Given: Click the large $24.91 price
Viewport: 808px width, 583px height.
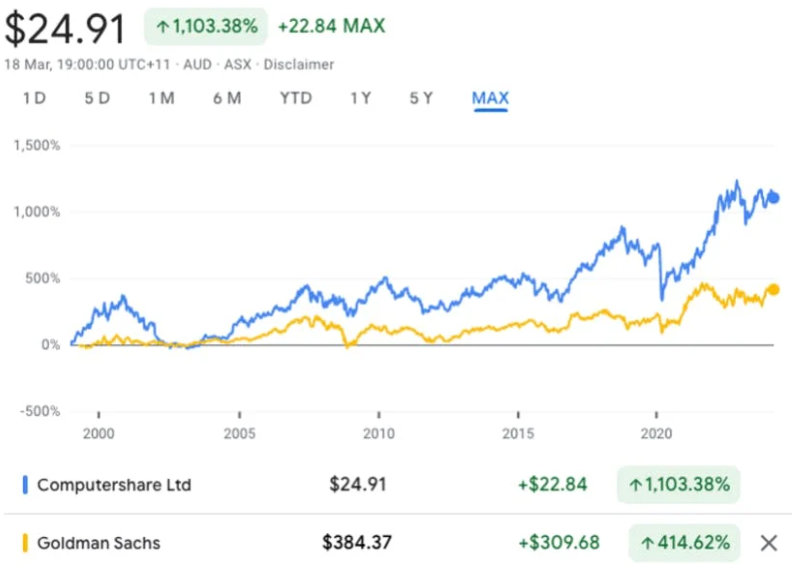Looking at the screenshot, I should pos(65,29).
